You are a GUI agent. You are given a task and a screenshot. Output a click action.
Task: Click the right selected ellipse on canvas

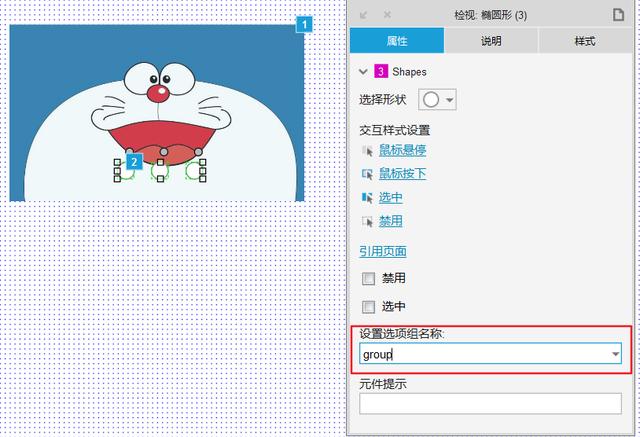point(195,171)
